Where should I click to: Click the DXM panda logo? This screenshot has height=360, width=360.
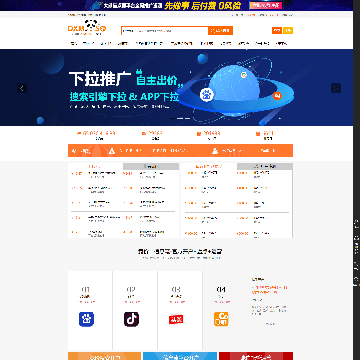[87, 27]
